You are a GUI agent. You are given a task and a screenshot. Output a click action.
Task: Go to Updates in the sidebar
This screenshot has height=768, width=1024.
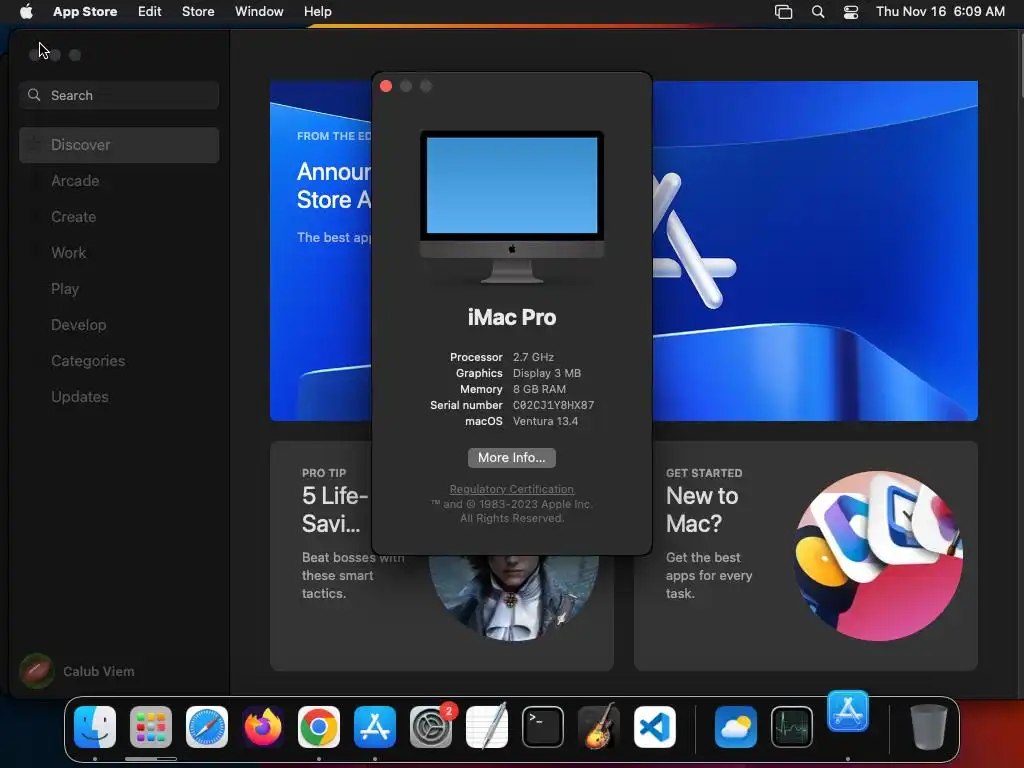click(119, 396)
